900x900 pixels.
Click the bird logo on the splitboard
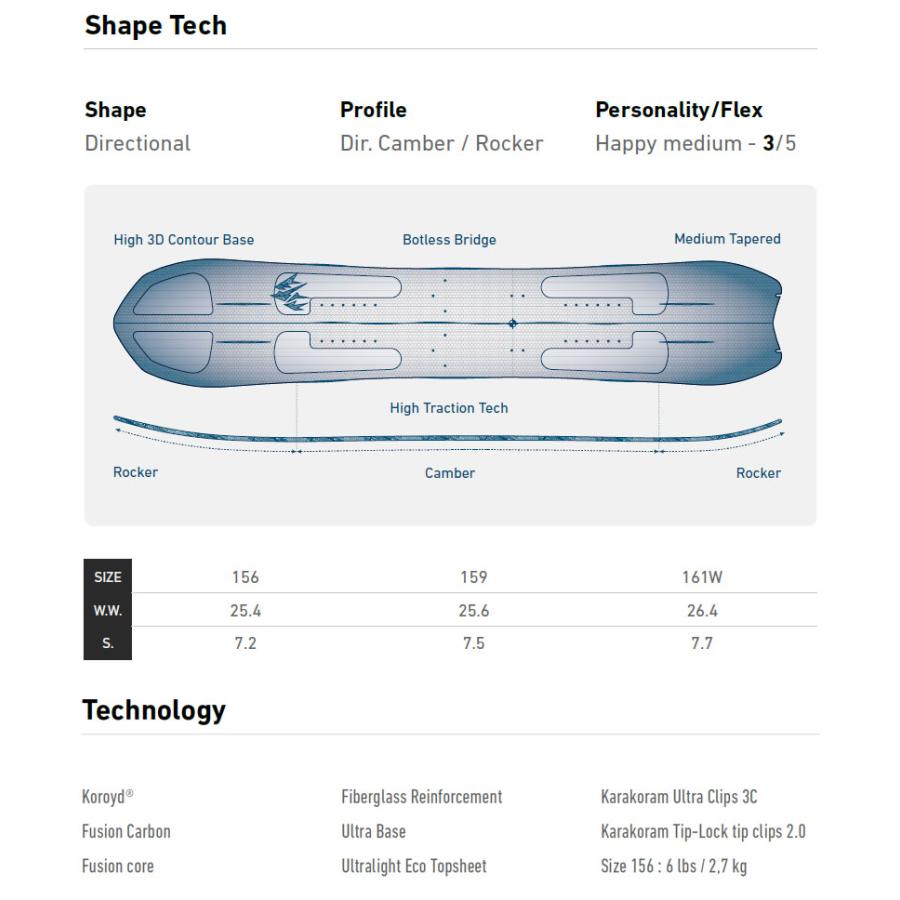click(x=289, y=292)
